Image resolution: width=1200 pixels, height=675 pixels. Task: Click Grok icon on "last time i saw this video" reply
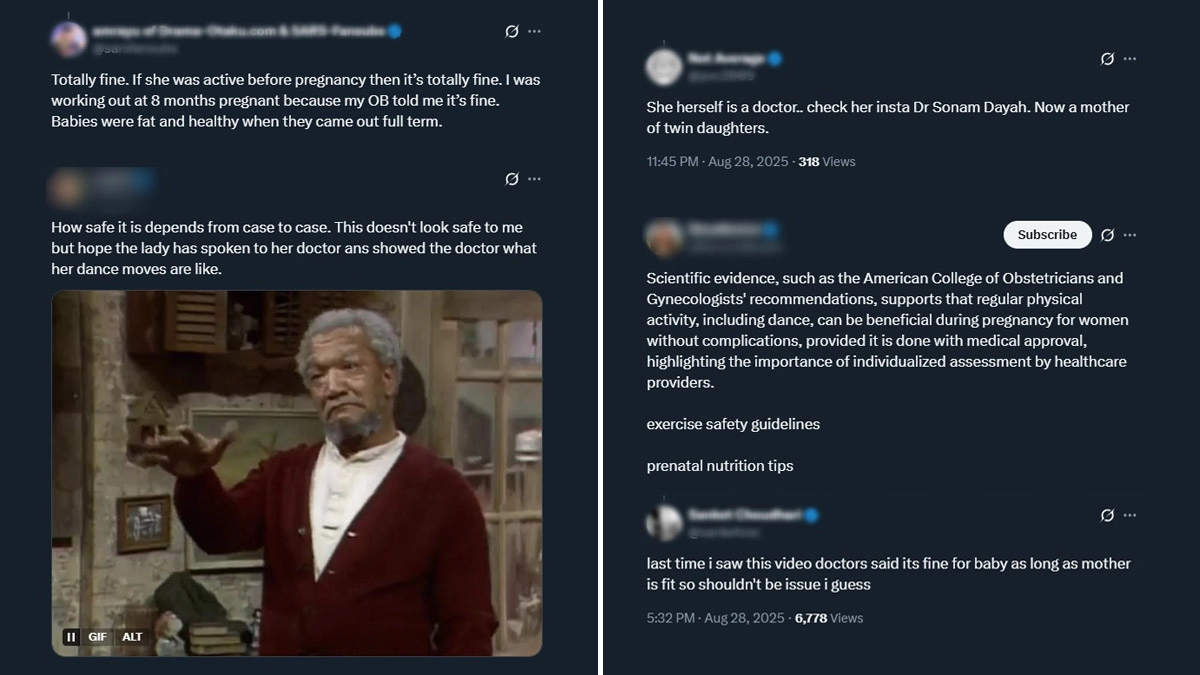click(x=1107, y=515)
